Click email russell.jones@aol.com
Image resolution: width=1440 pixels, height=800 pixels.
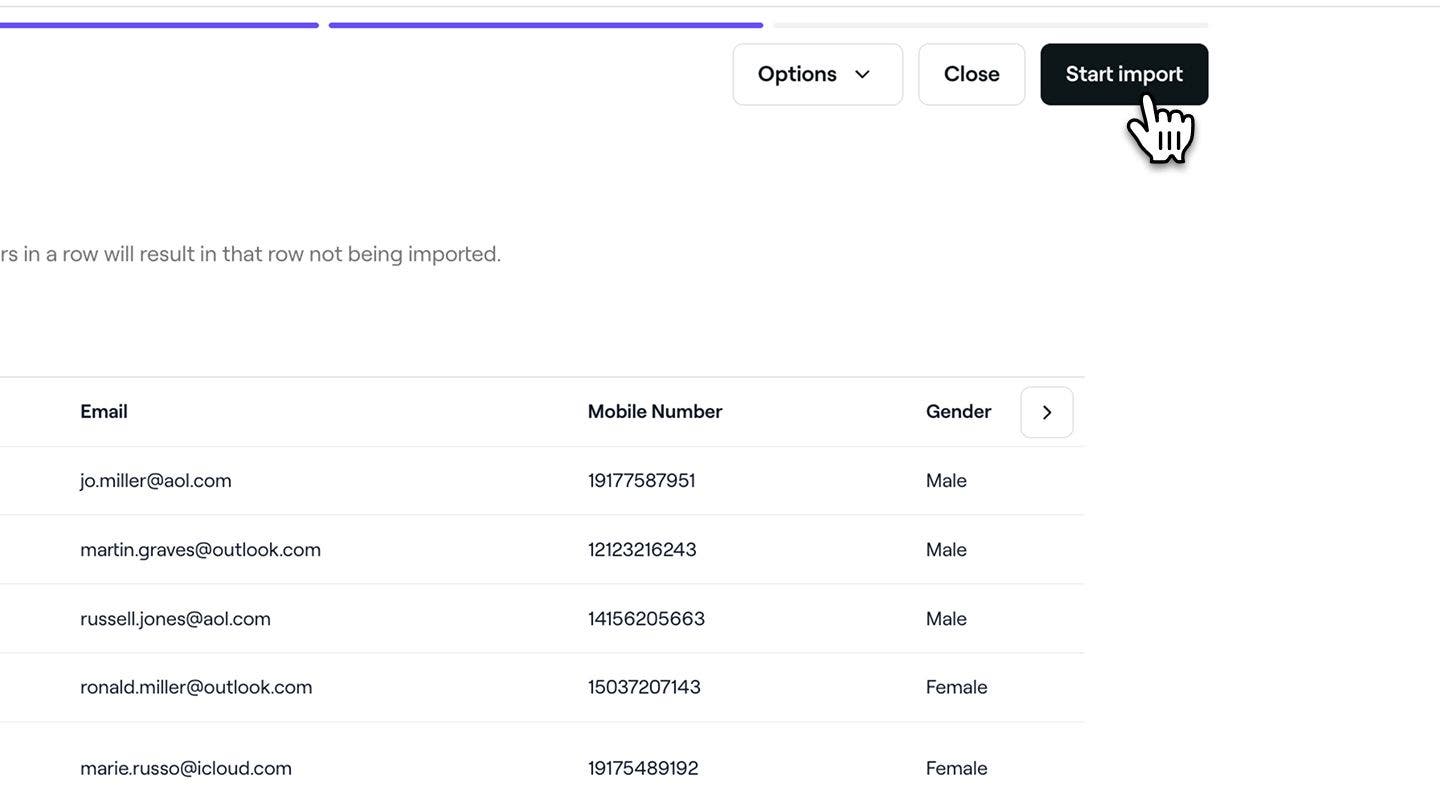coord(175,619)
